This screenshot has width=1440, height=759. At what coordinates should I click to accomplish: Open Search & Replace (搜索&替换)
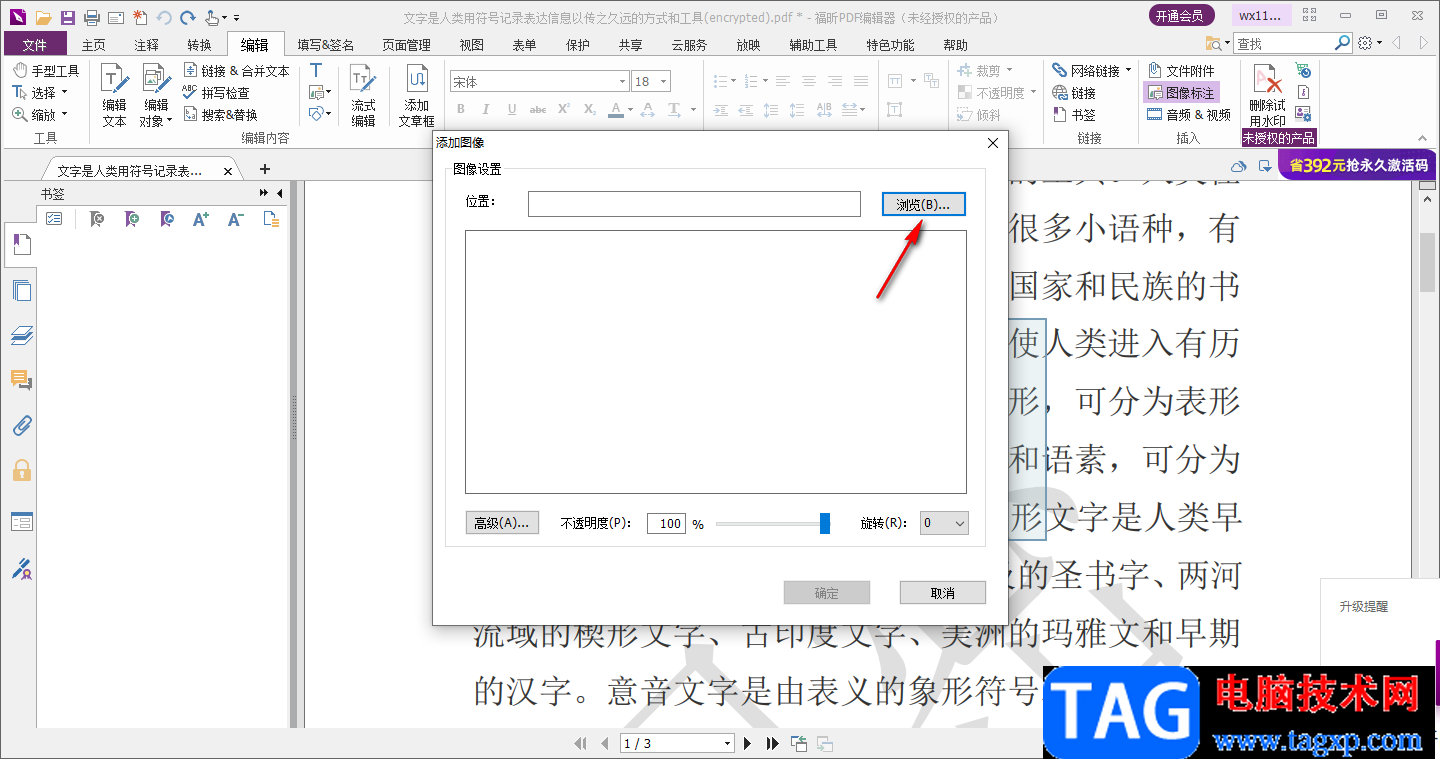(x=220, y=115)
